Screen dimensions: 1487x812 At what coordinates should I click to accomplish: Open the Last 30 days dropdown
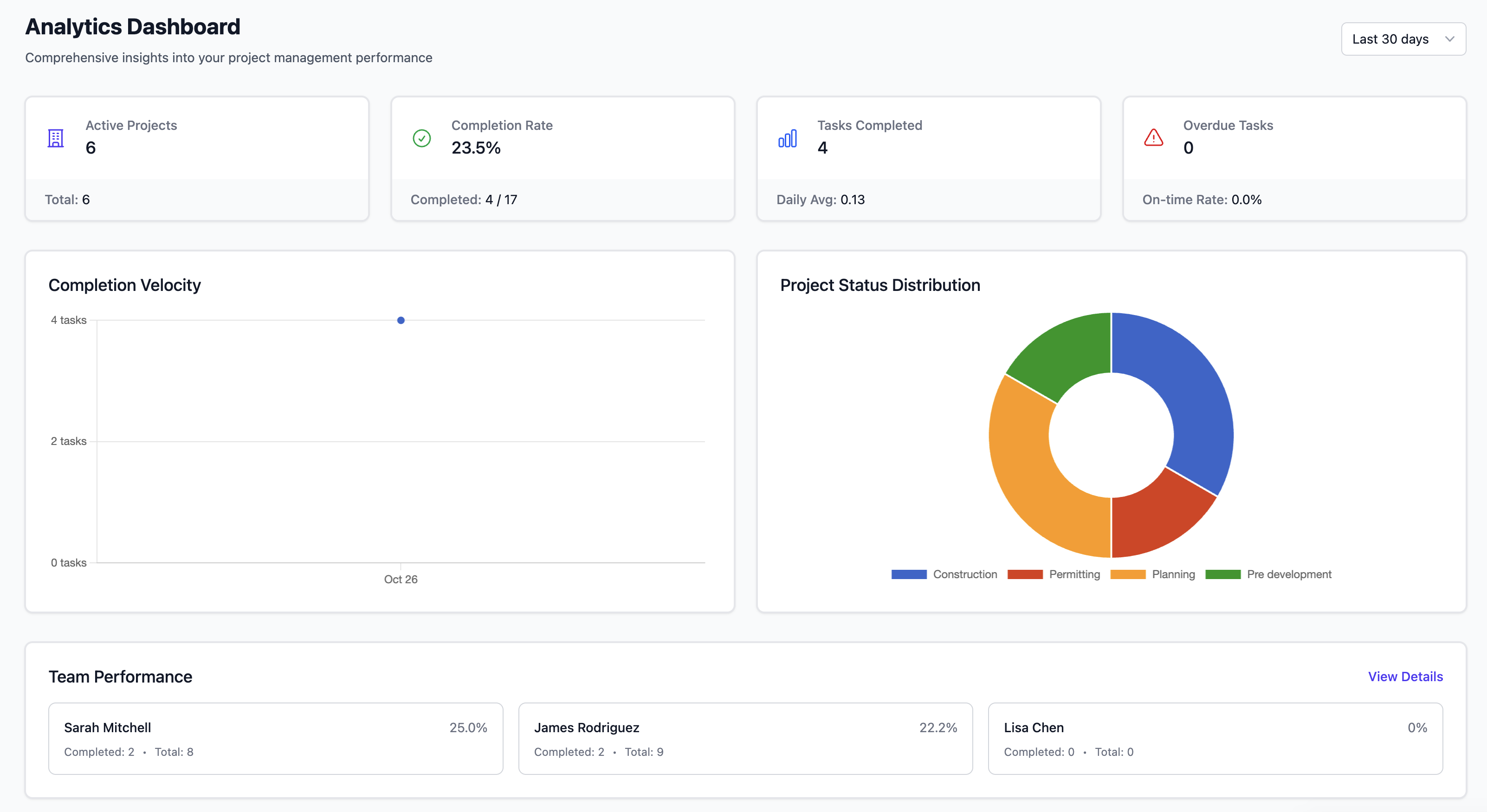tap(1403, 39)
